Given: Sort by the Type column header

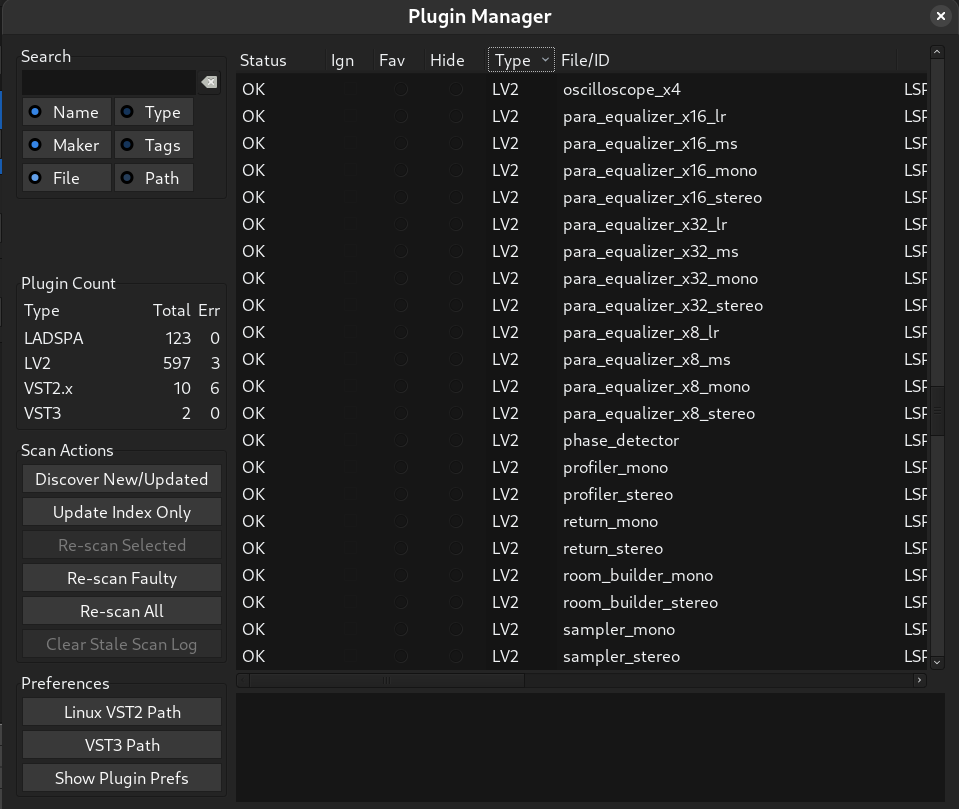Looking at the screenshot, I should 520,60.
